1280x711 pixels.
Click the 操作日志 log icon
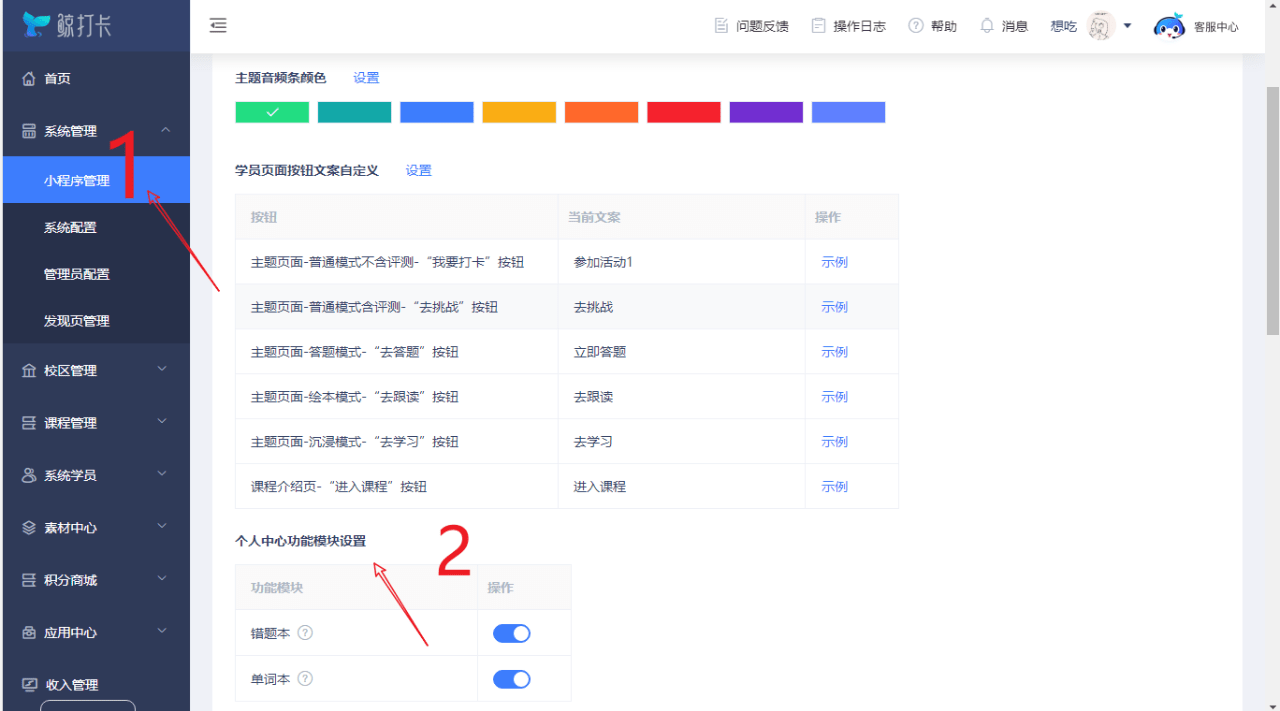coord(818,26)
